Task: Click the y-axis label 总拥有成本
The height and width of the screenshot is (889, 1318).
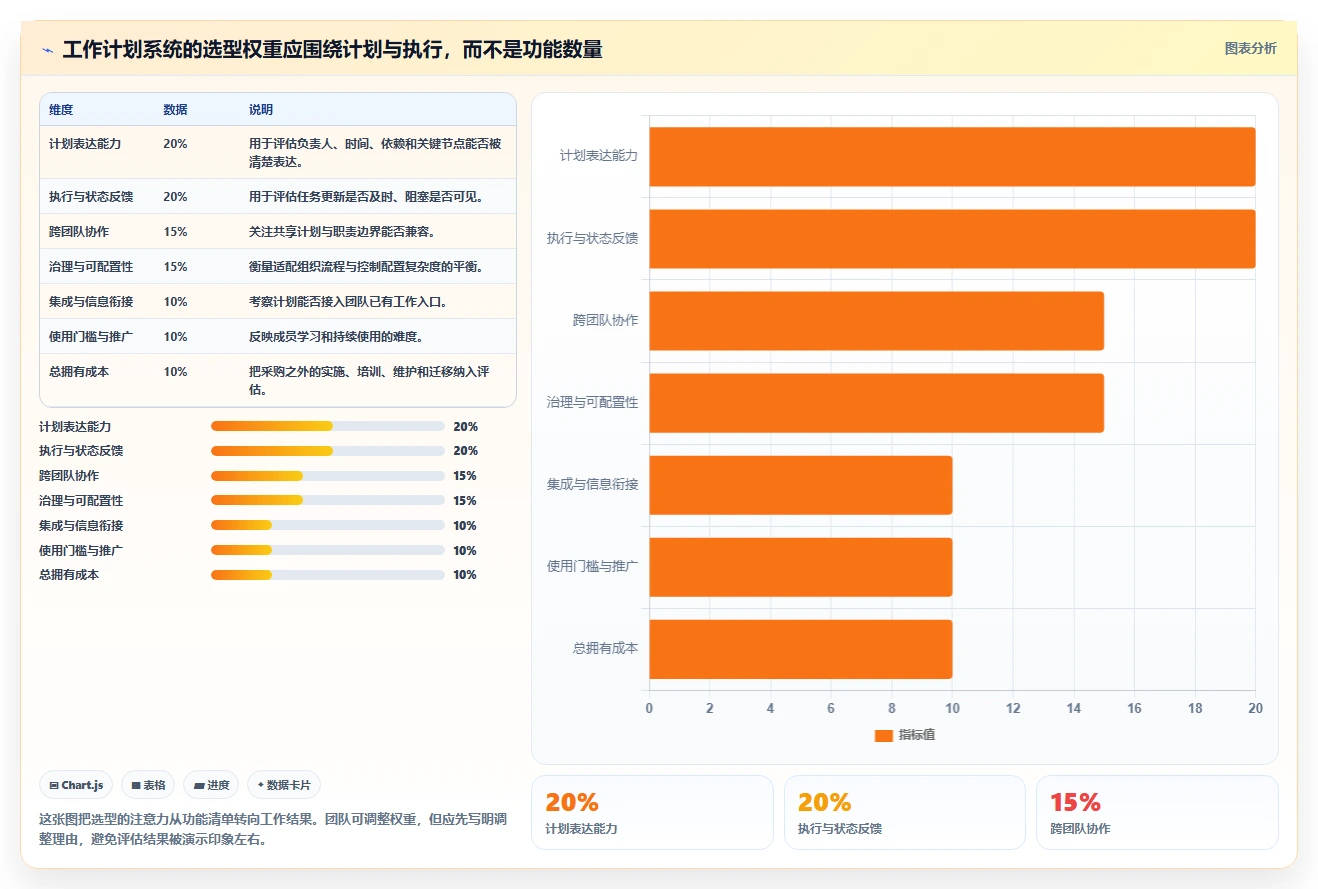Action: click(x=605, y=648)
